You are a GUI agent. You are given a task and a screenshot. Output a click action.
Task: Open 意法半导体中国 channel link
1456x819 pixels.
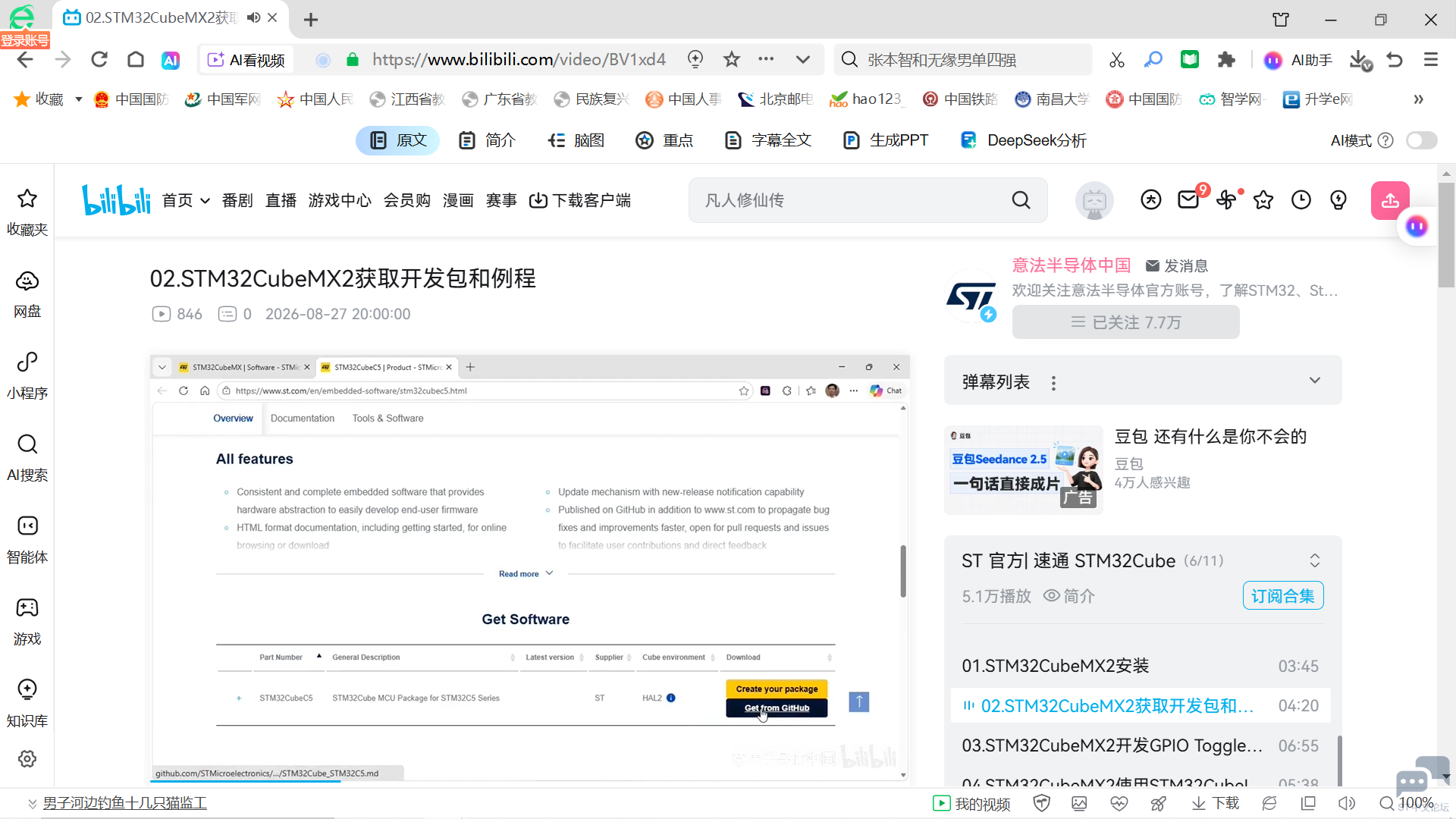pos(1072,265)
